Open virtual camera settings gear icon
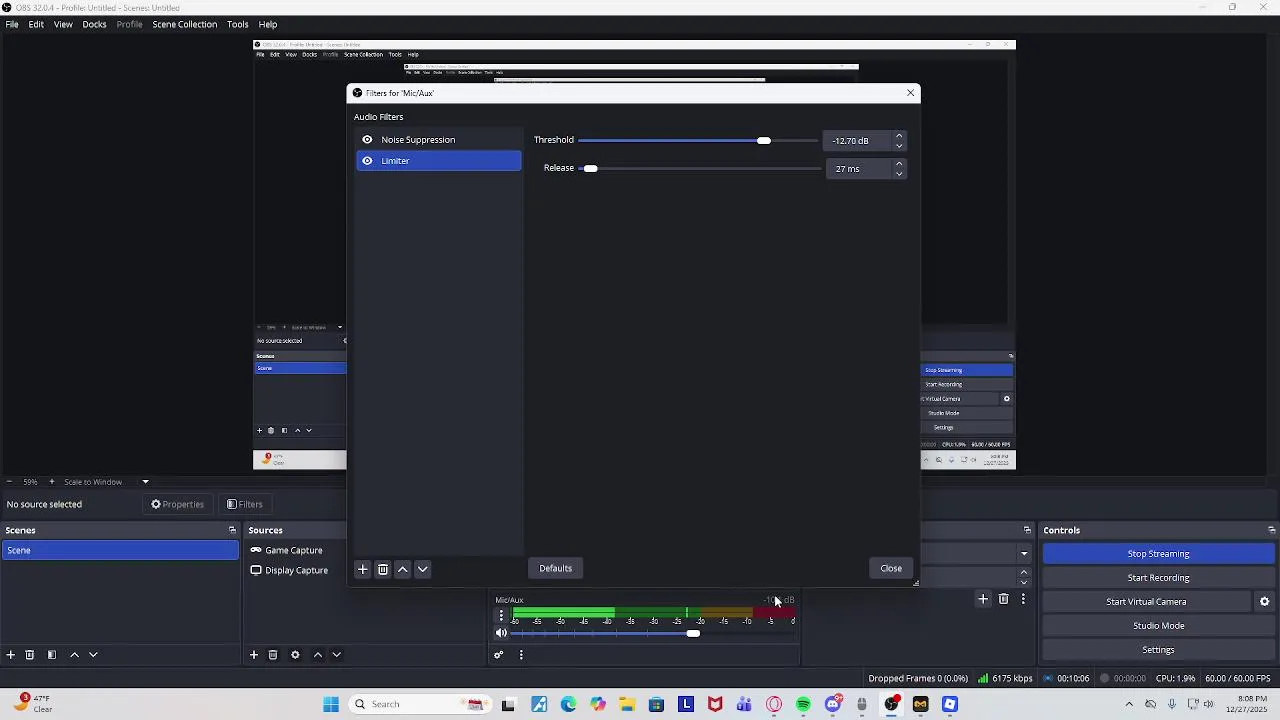Image resolution: width=1280 pixels, height=720 pixels. (1264, 602)
